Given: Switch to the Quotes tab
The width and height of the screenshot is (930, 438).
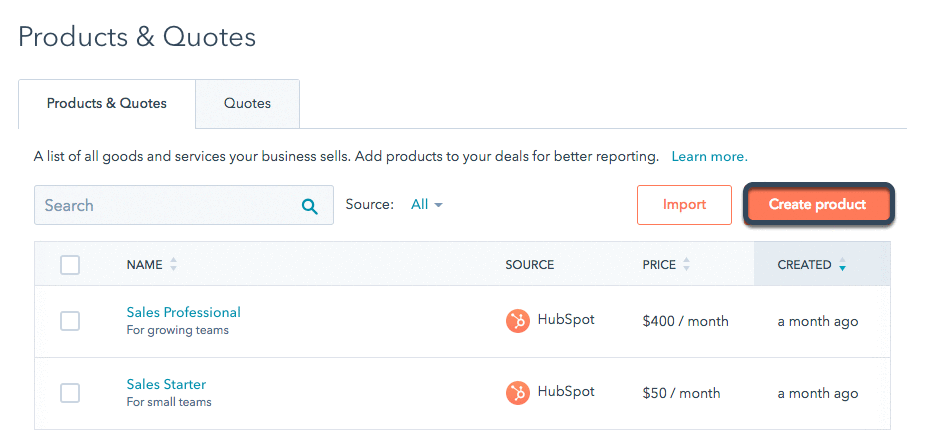Looking at the screenshot, I should [247, 104].
